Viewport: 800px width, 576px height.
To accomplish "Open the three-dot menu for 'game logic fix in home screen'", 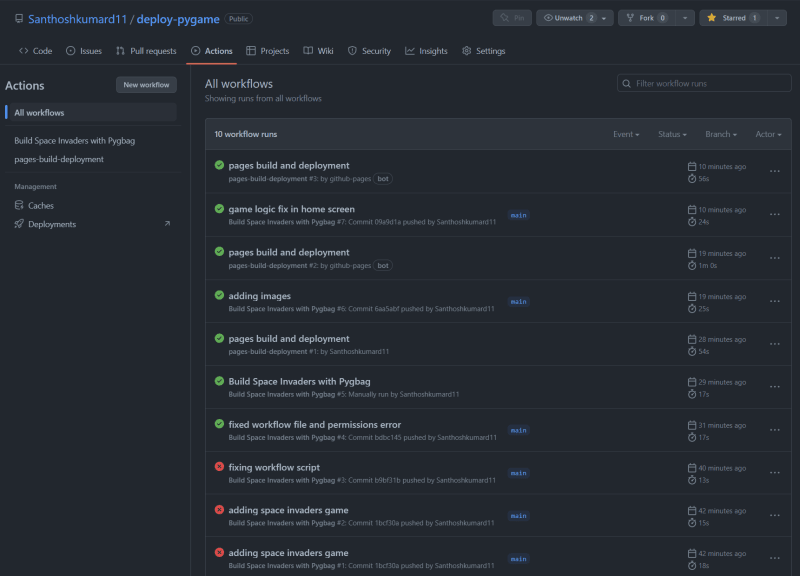I will tap(774, 215).
